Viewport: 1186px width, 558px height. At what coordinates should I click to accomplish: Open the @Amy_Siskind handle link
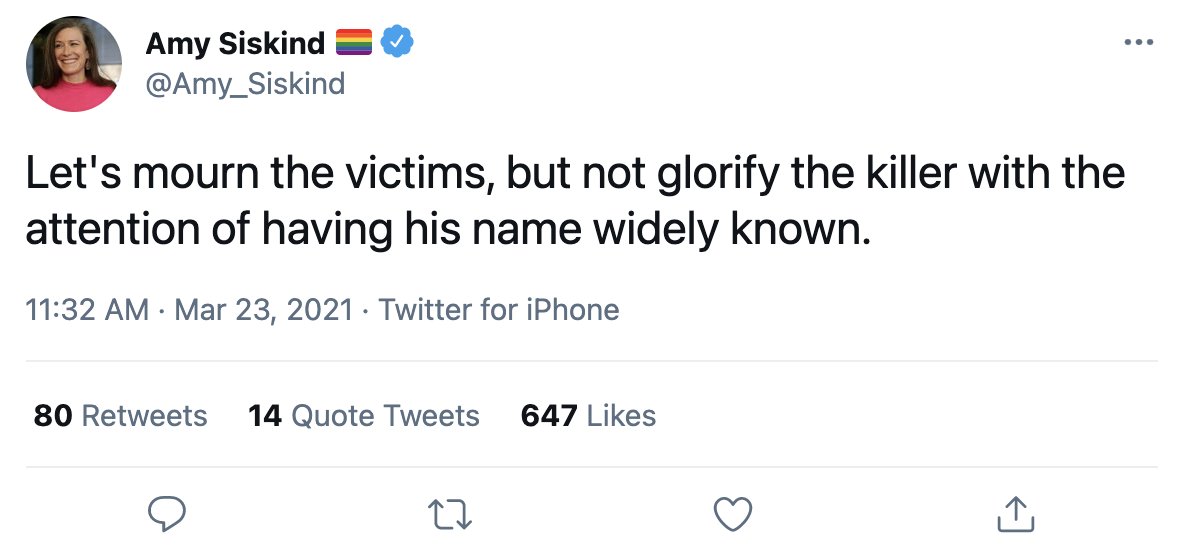point(245,83)
